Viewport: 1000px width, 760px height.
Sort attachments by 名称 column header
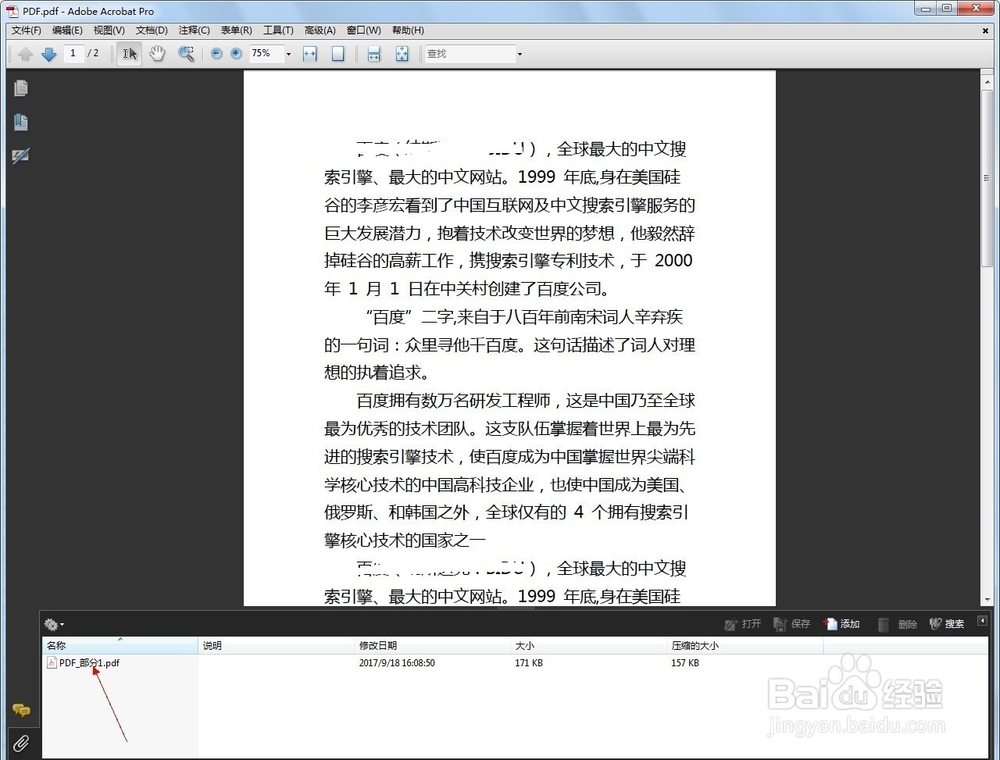[121, 645]
